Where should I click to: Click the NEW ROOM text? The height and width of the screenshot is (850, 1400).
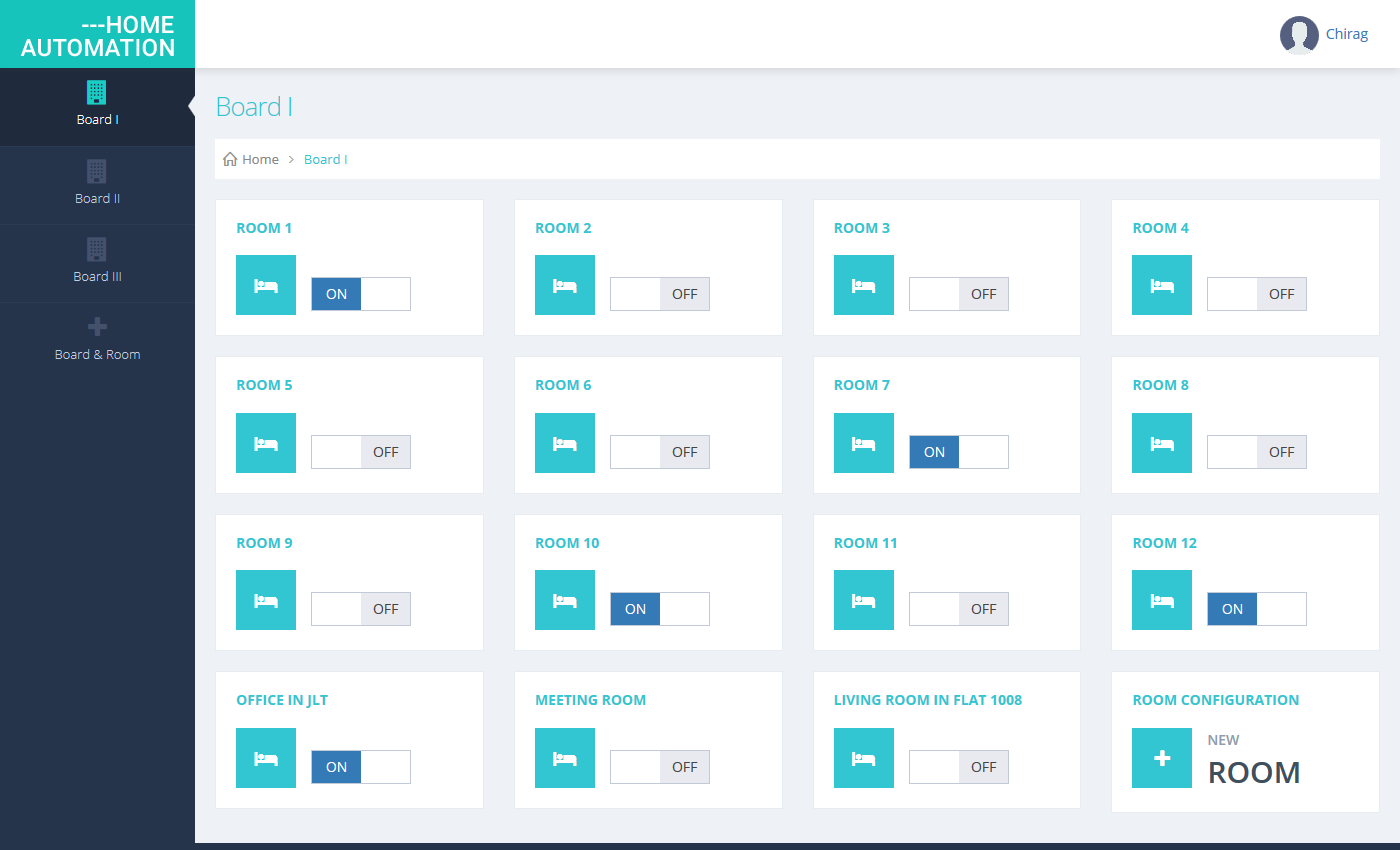(1254, 772)
